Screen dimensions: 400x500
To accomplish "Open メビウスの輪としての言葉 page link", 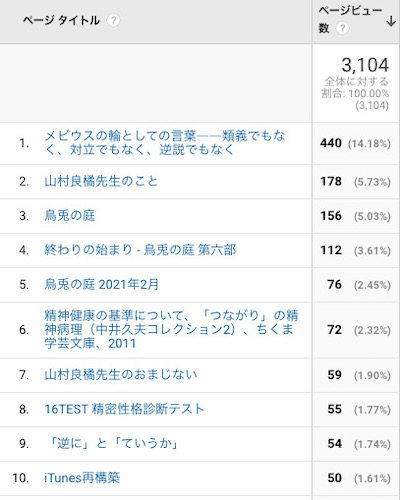I will (165, 143).
